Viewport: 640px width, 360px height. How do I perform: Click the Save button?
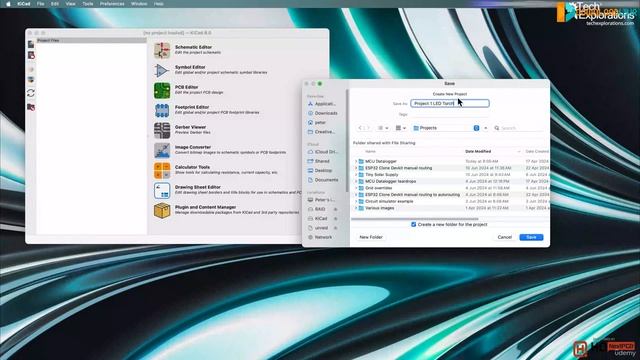(531, 237)
